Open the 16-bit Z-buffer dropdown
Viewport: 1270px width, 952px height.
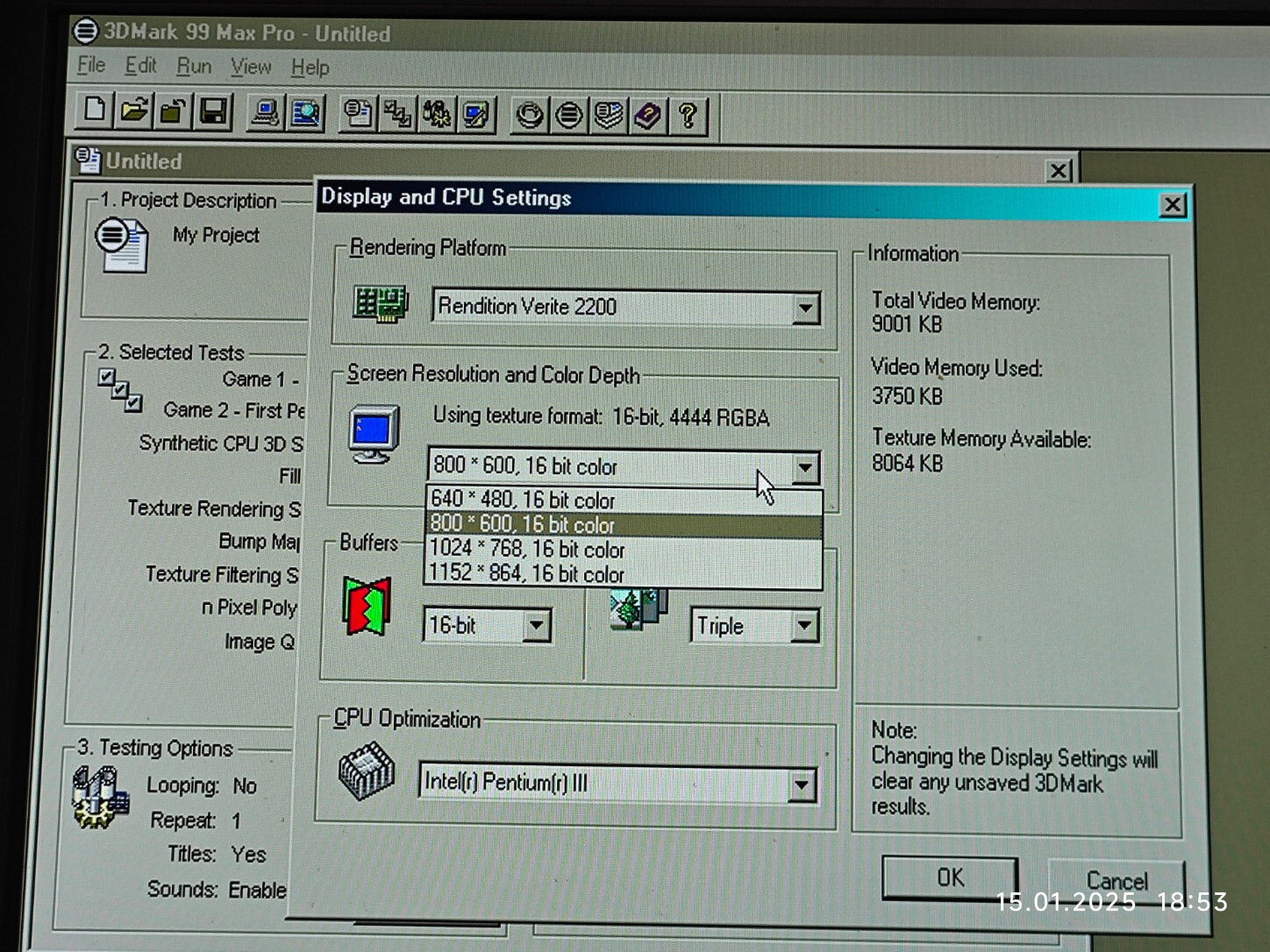coord(536,626)
